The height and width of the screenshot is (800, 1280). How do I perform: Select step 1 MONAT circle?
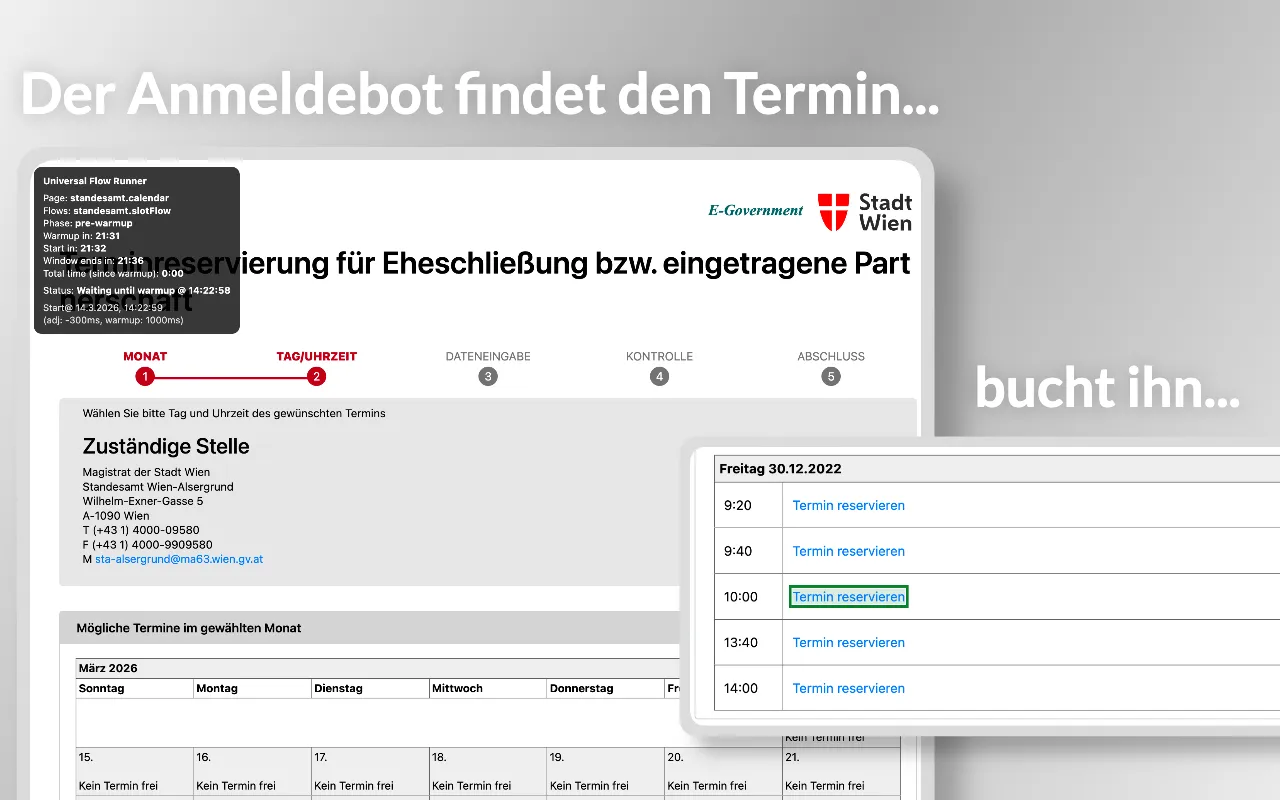[145, 377]
